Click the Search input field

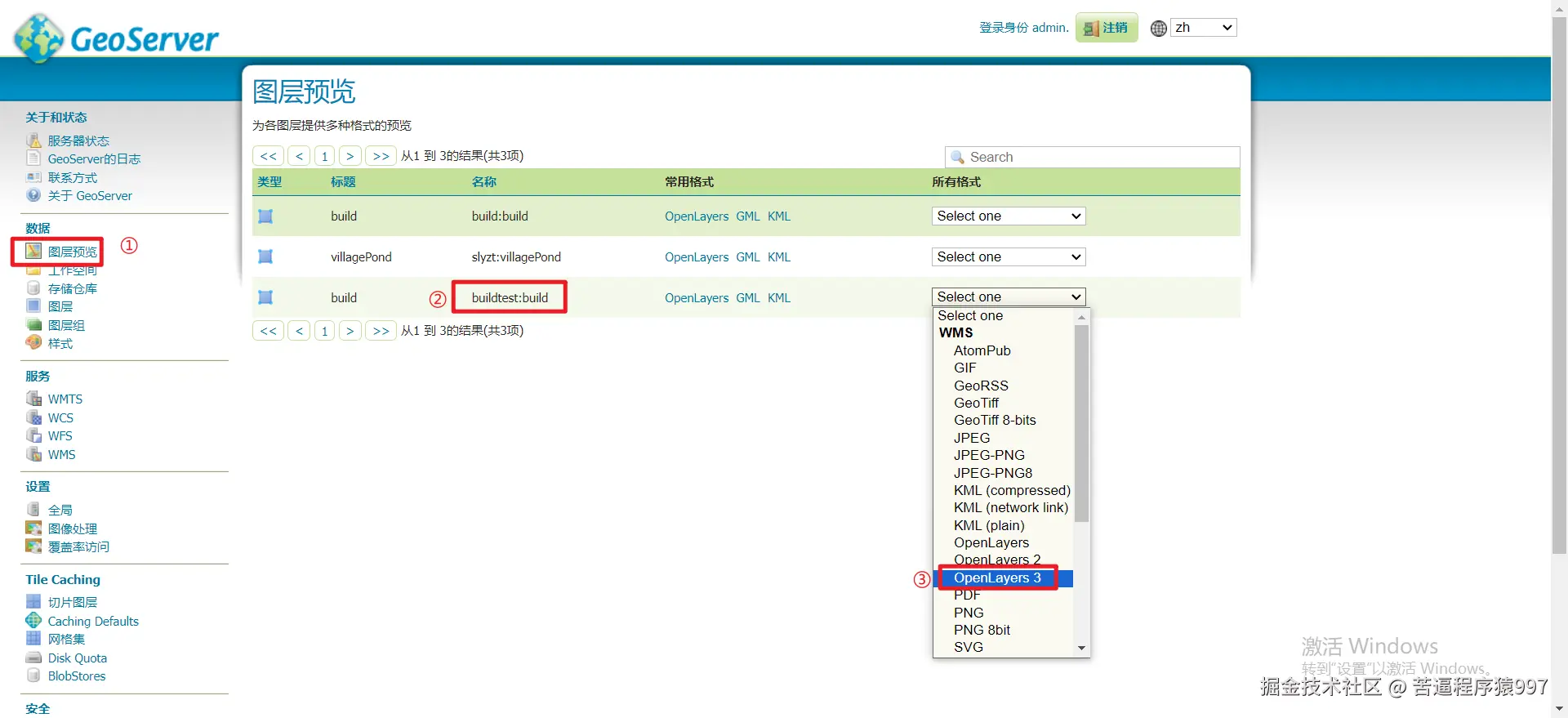click(1093, 157)
